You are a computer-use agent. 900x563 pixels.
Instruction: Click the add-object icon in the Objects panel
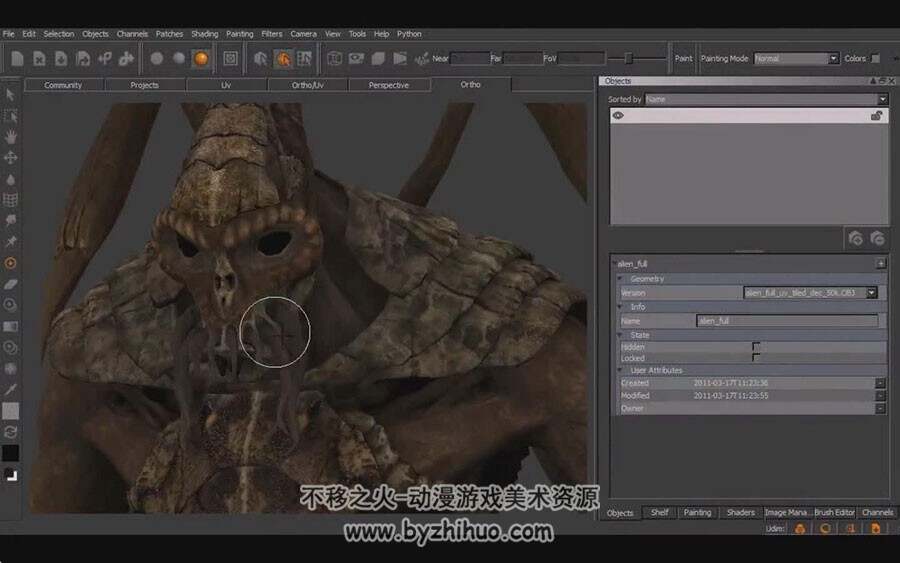pyautogui.click(x=856, y=238)
